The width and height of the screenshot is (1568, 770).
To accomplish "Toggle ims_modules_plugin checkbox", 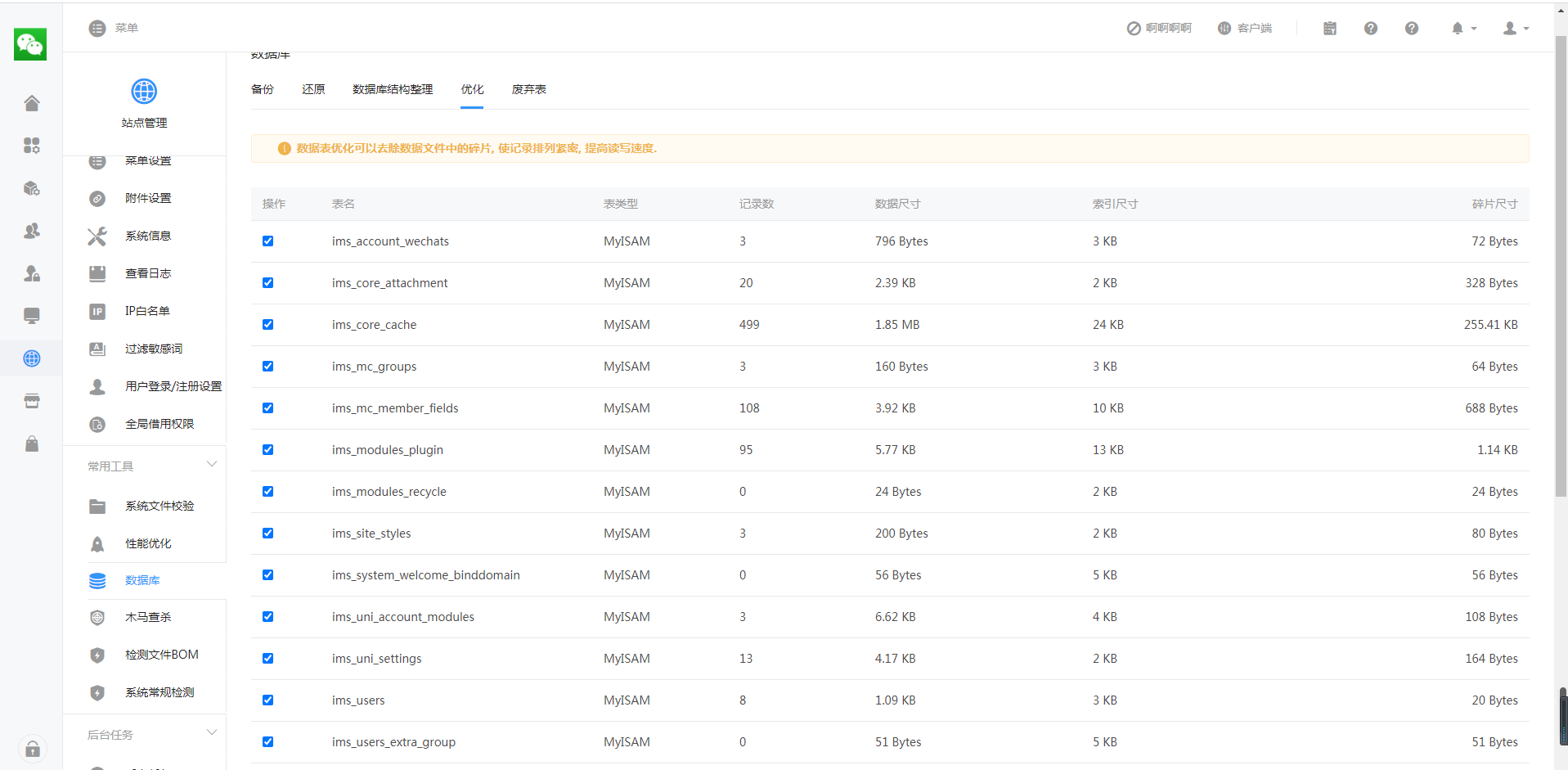I will [267, 450].
